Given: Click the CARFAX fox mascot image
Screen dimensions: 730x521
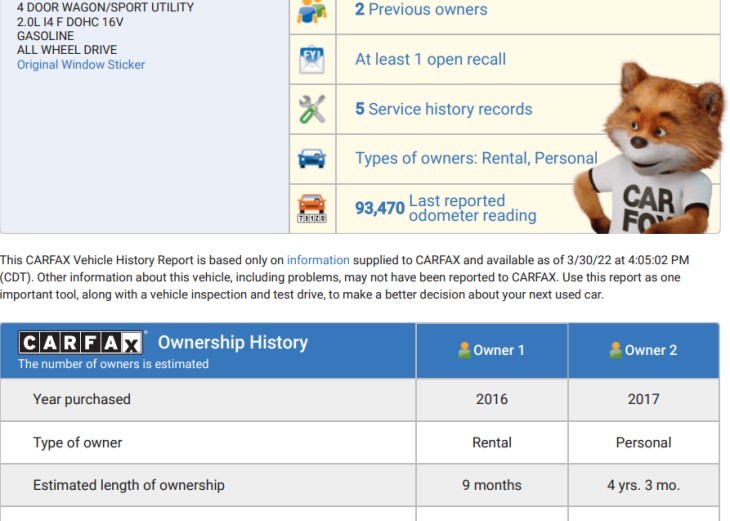Looking at the screenshot, I should (649, 149).
